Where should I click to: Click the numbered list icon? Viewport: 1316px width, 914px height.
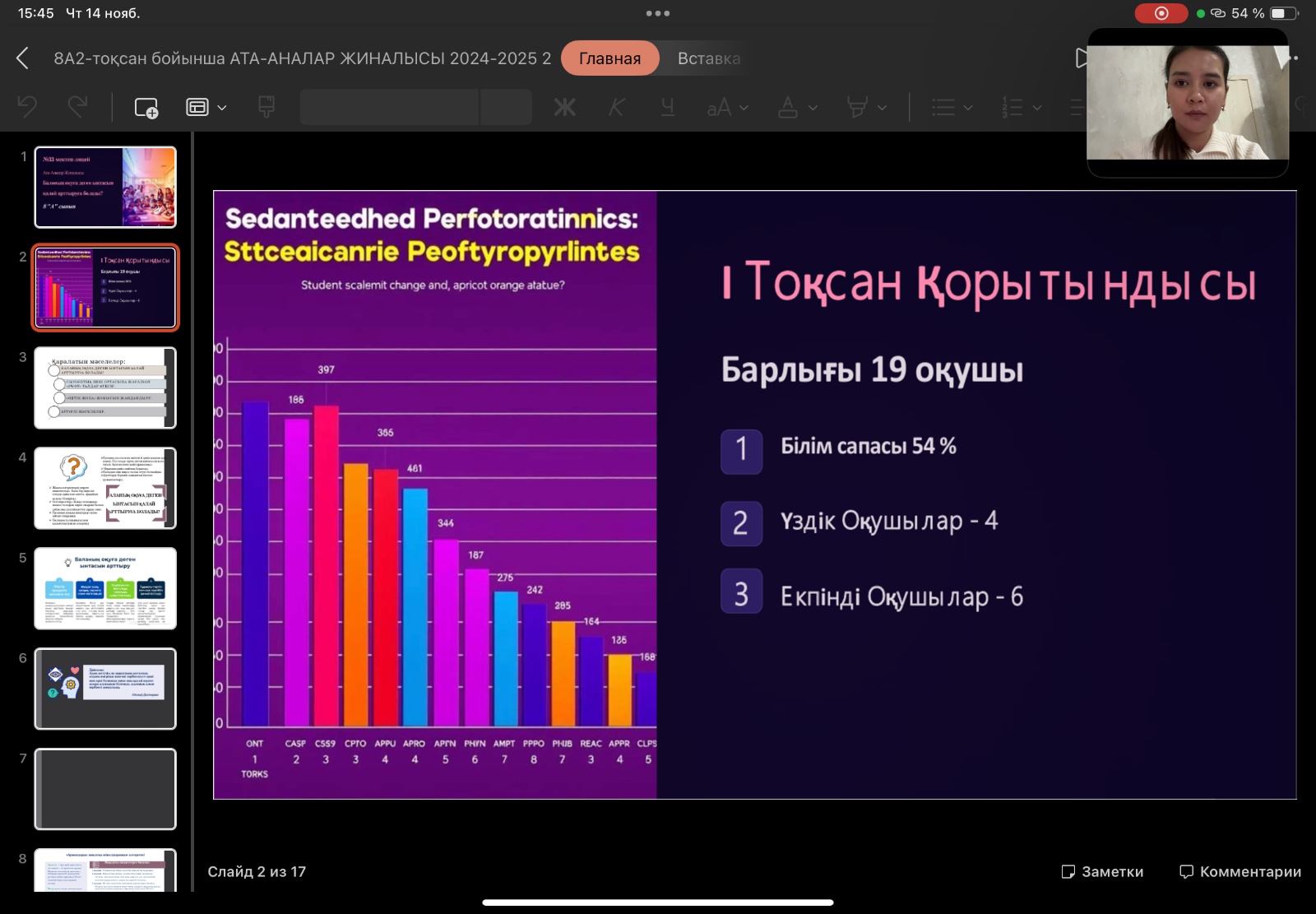(x=1012, y=108)
